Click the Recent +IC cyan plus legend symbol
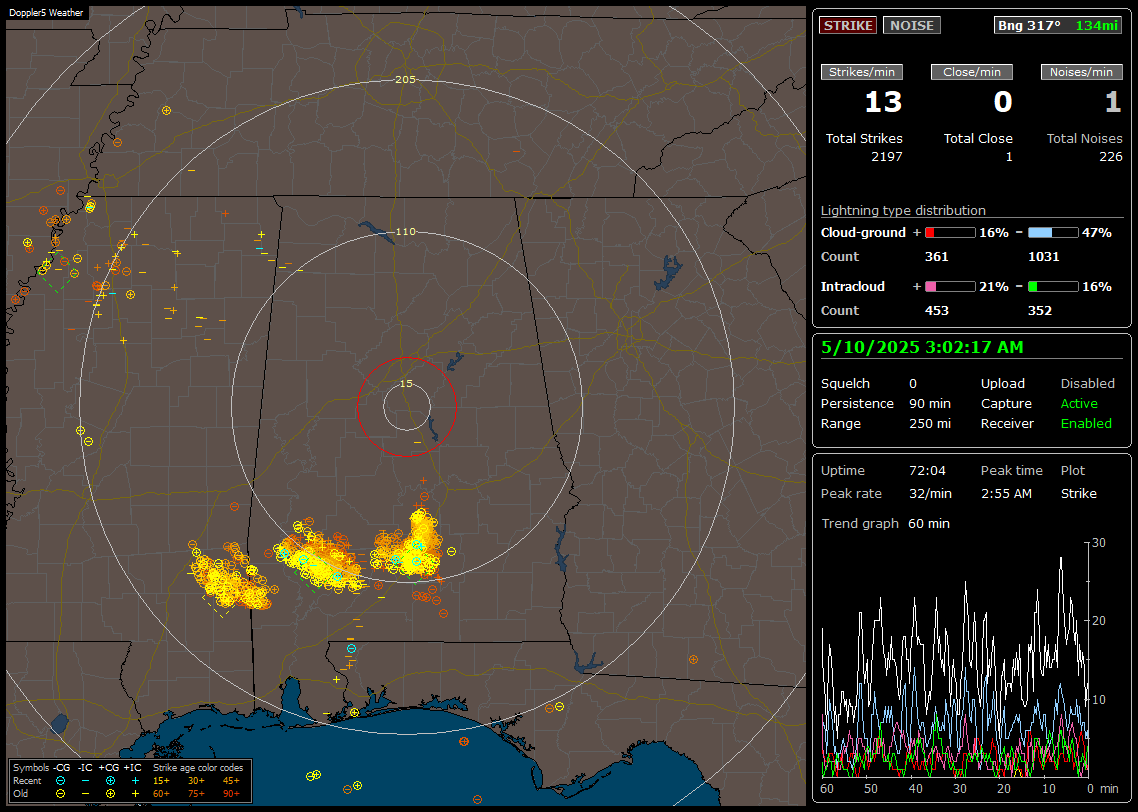Image resolution: width=1138 pixels, height=812 pixels. click(x=135, y=781)
